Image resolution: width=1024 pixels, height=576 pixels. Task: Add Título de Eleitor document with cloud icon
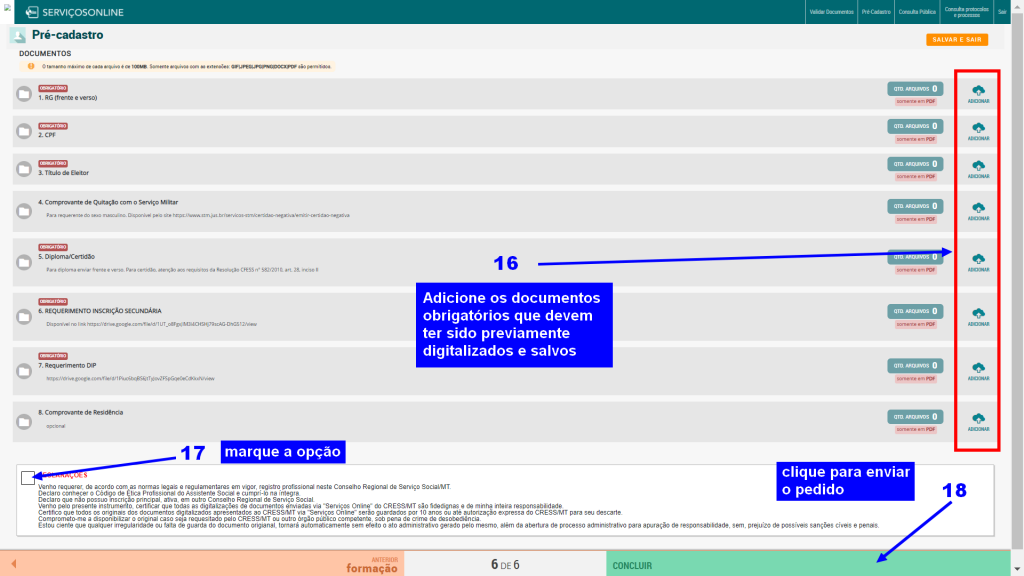[978, 167]
